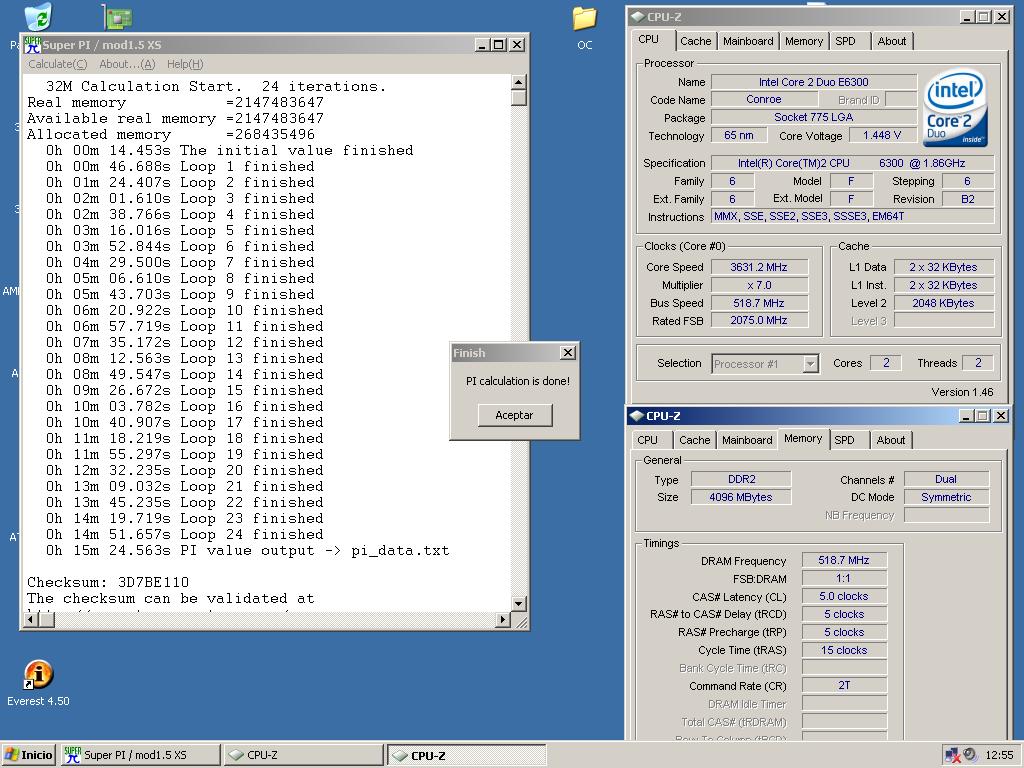Select first CPU-Z taskbar button

[x=303, y=755]
